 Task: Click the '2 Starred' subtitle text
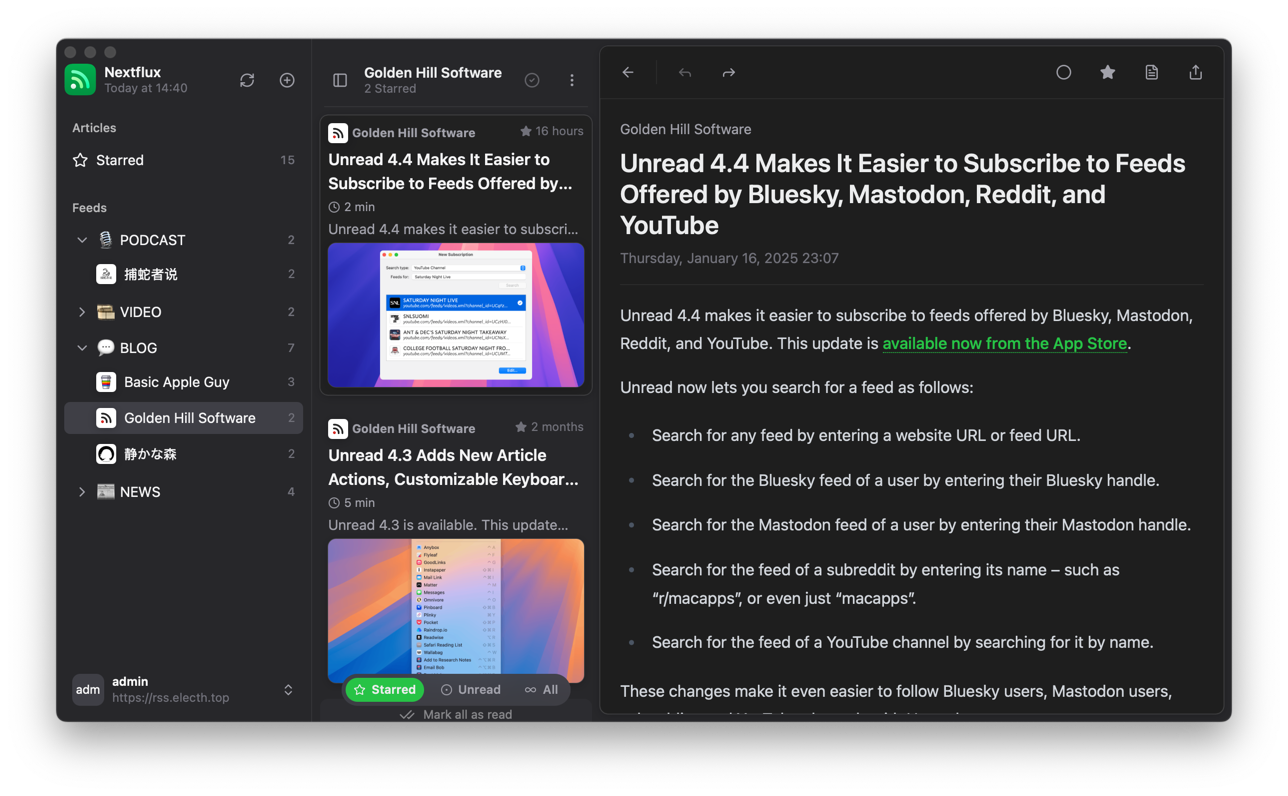point(390,89)
